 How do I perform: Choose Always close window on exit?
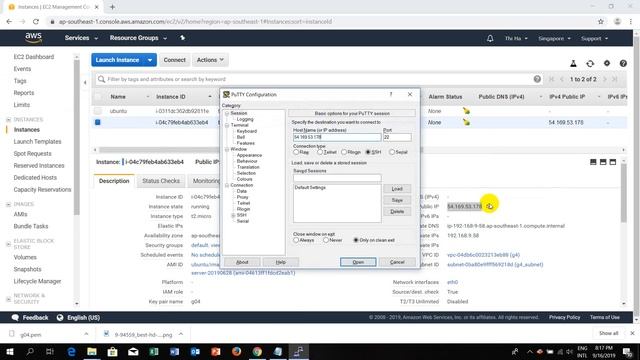[x=296, y=240]
